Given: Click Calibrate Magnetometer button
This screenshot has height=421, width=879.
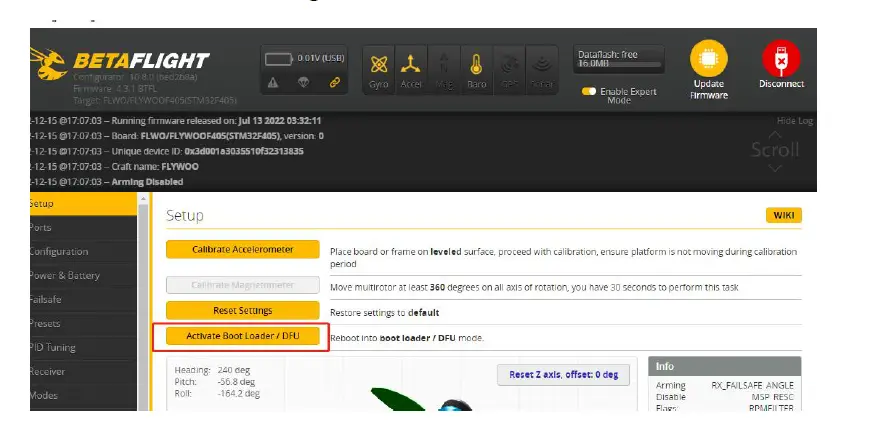Looking at the screenshot, I should tap(243, 285).
